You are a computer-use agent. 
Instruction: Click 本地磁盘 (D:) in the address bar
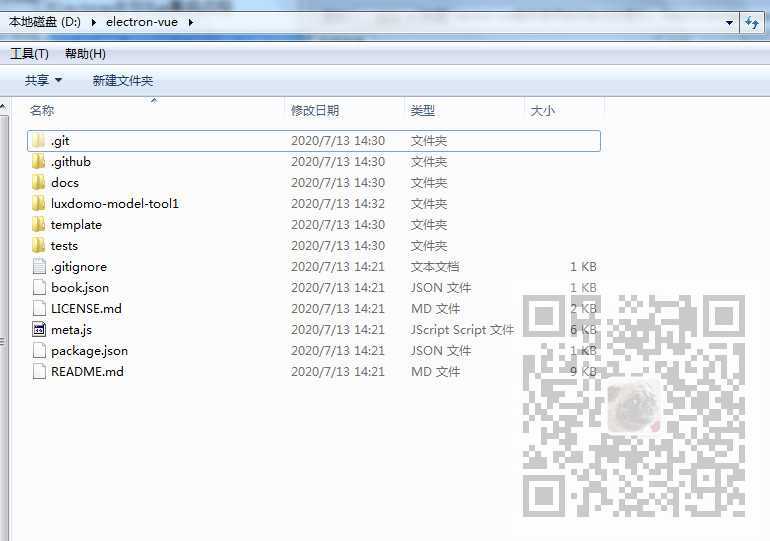45,22
